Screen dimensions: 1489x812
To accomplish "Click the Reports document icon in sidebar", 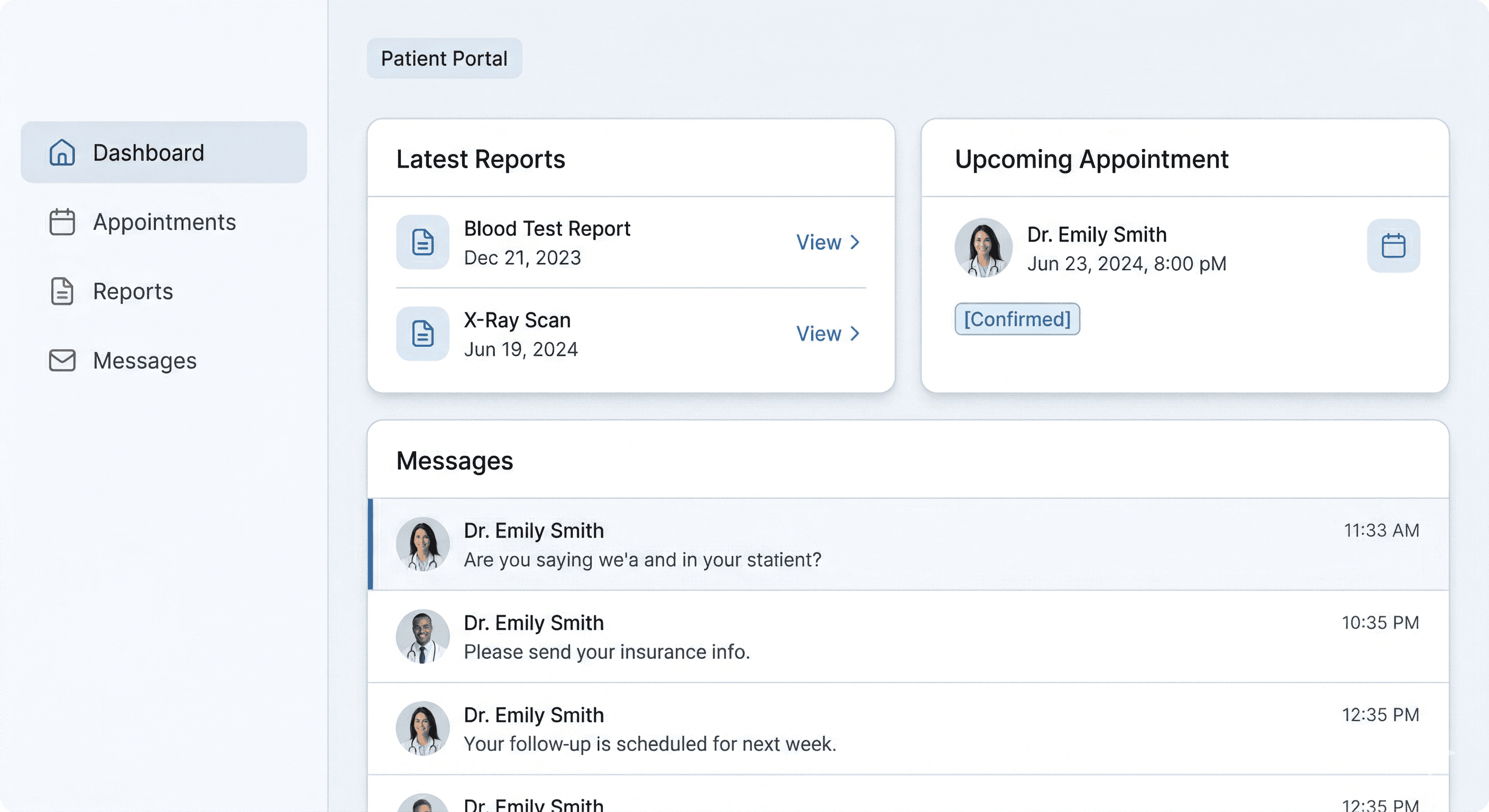I will 62,291.
